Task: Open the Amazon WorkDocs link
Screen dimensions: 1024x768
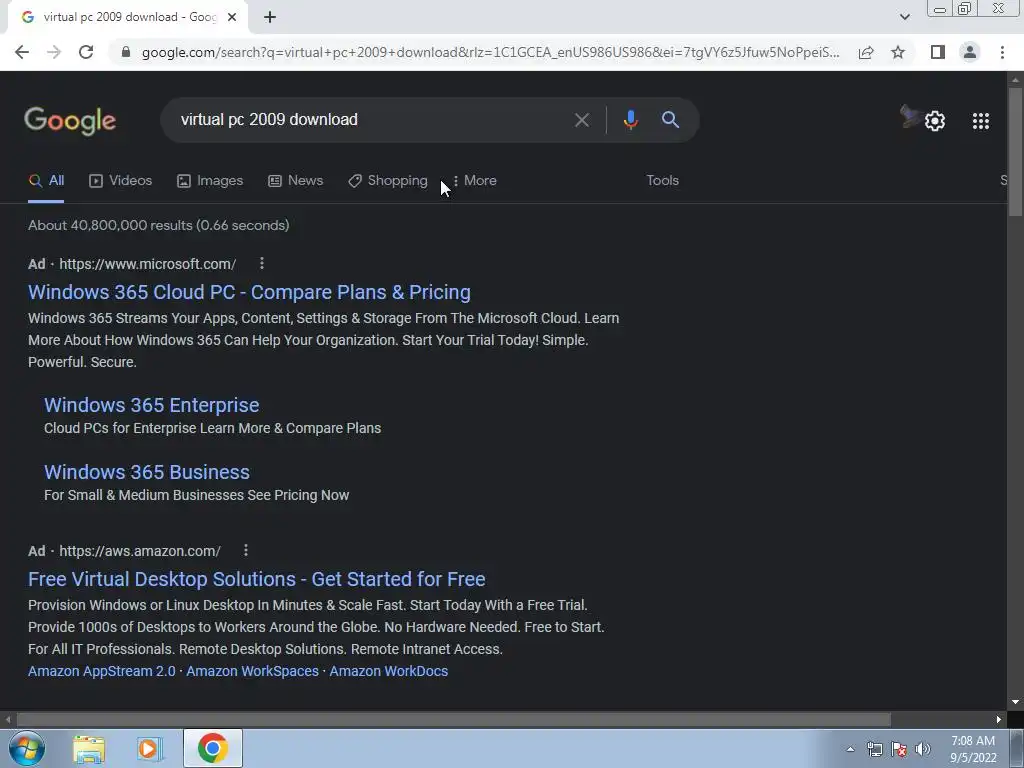Action: 389,671
